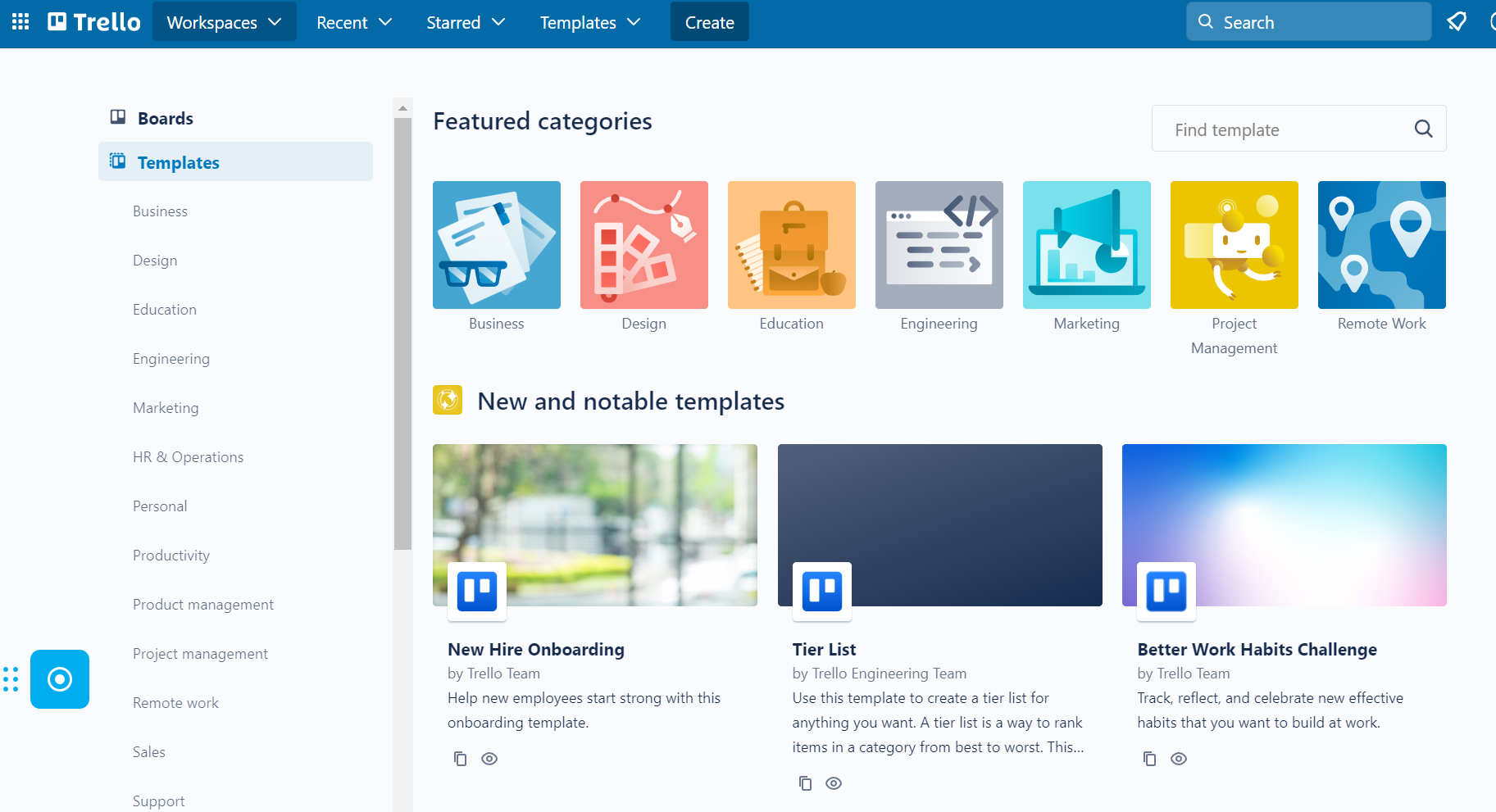Open the Project Management category tile
The width and height of the screenshot is (1496, 812).
(x=1235, y=245)
